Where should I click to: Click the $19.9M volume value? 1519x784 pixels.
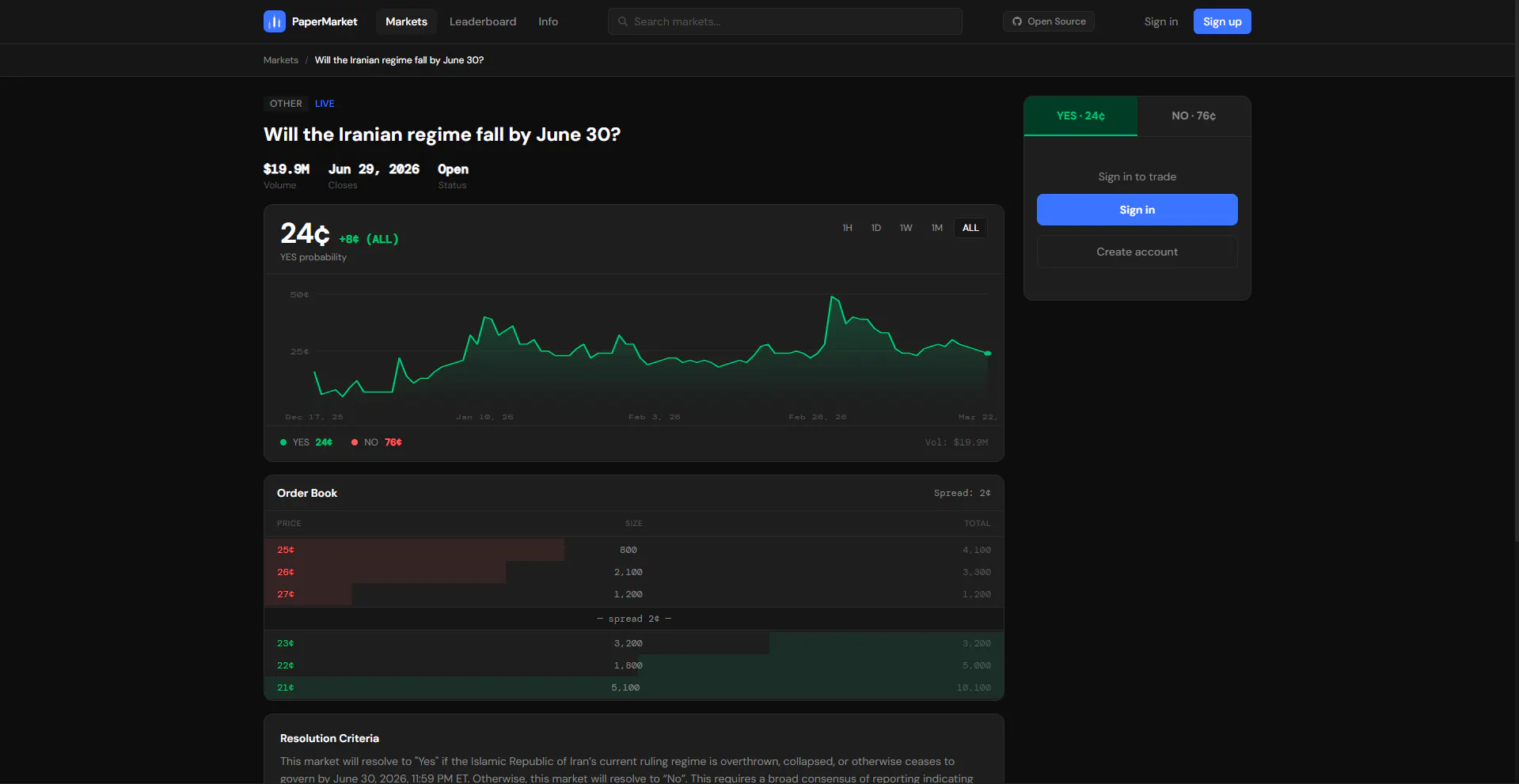(x=287, y=169)
